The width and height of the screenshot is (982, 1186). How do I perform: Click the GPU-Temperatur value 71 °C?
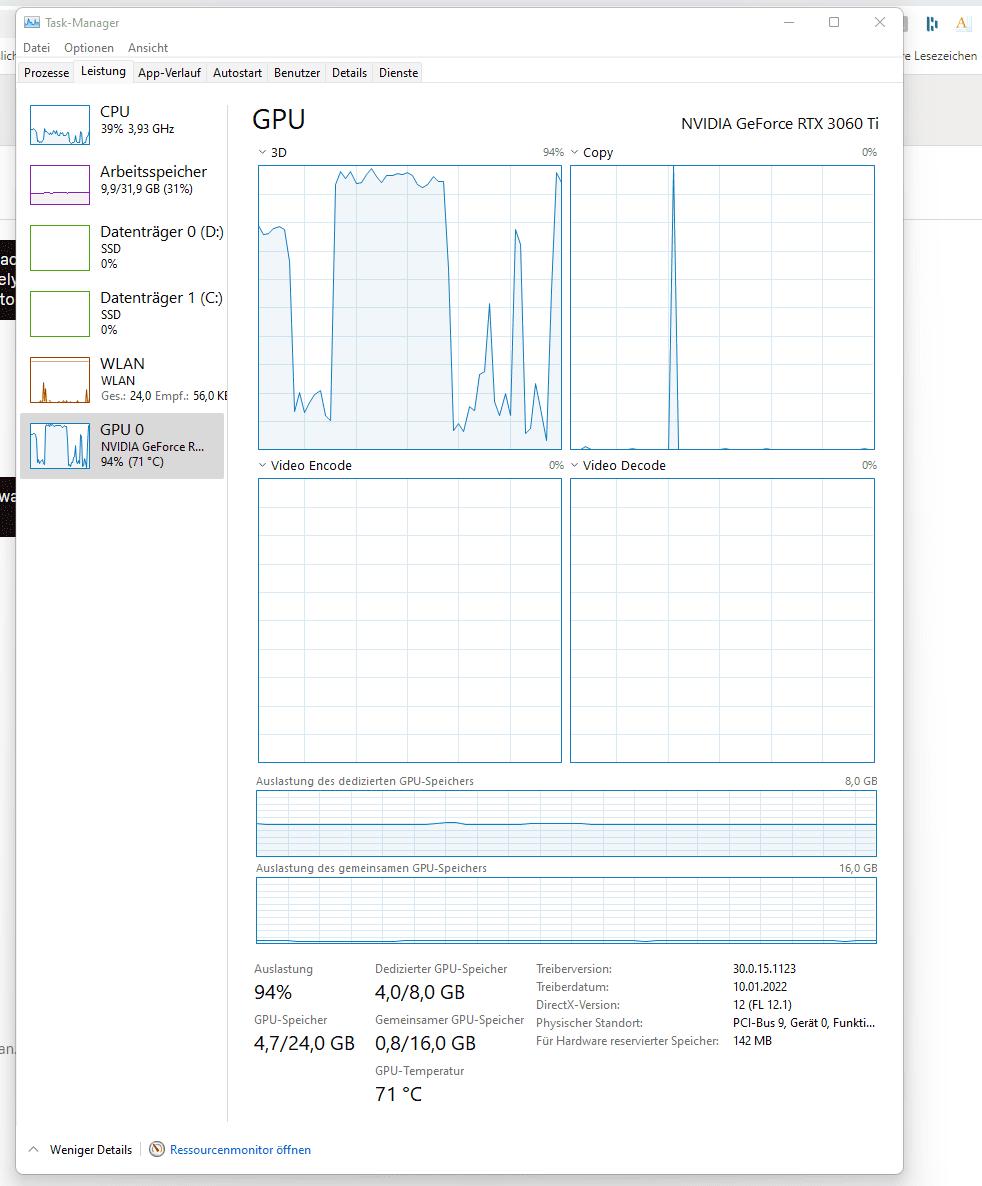click(399, 1094)
